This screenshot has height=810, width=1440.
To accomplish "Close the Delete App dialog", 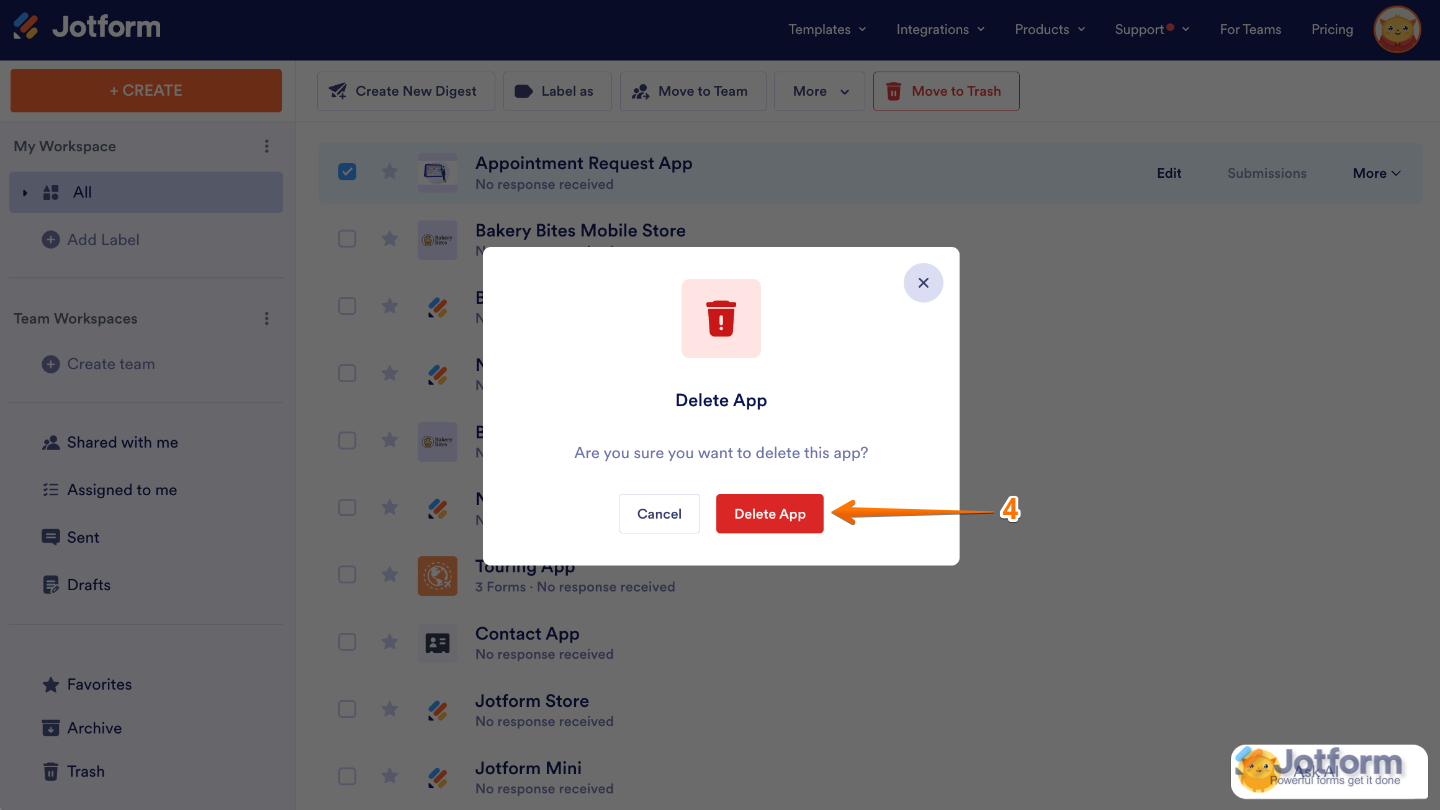I will click(x=923, y=283).
